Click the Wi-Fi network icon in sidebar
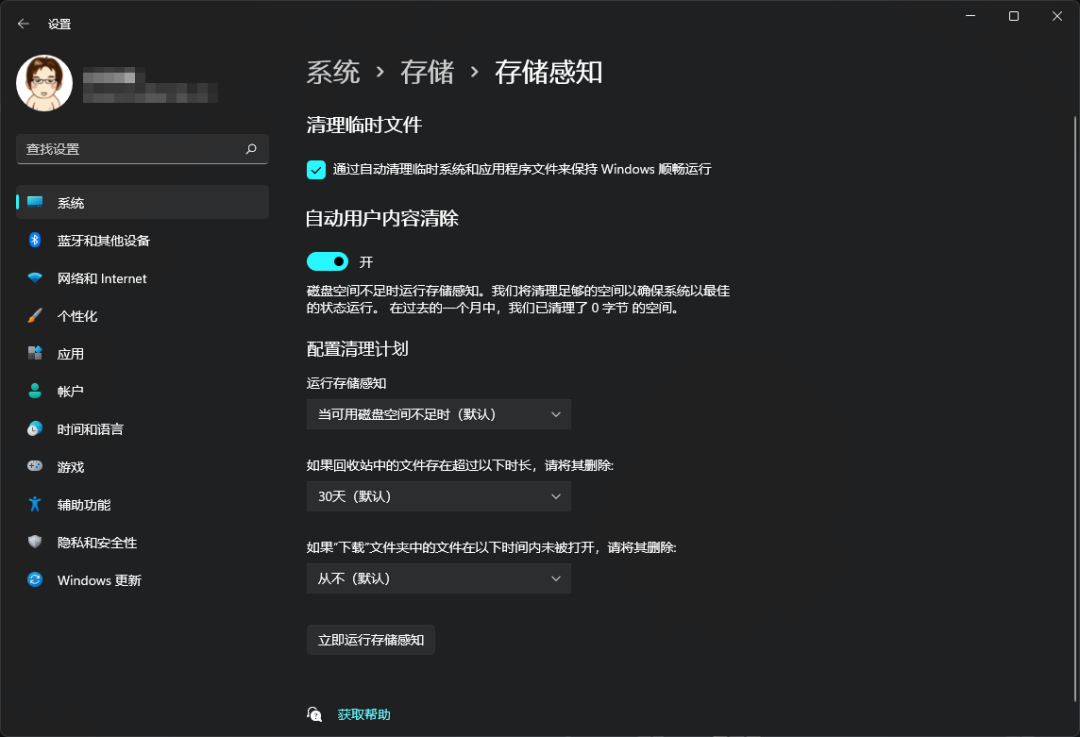 35,278
